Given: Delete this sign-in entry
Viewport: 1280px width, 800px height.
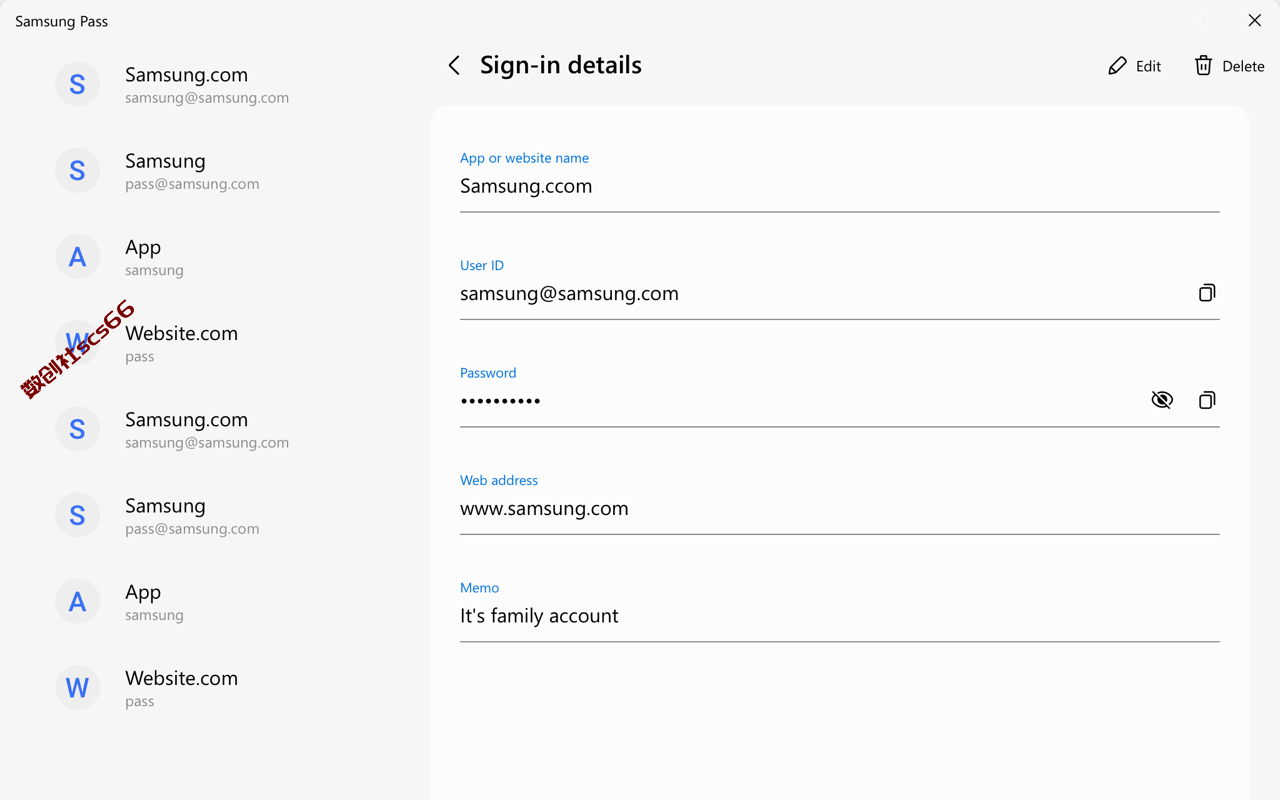Looking at the screenshot, I should (x=1229, y=66).
